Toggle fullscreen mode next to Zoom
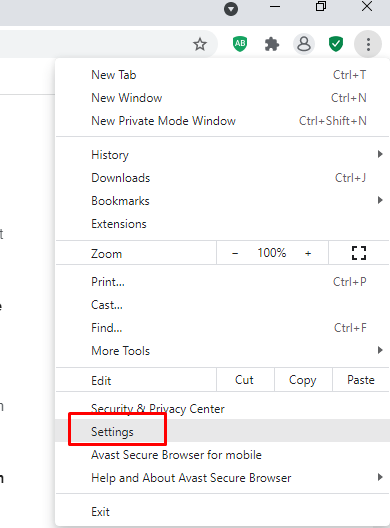 click(359, 253)
